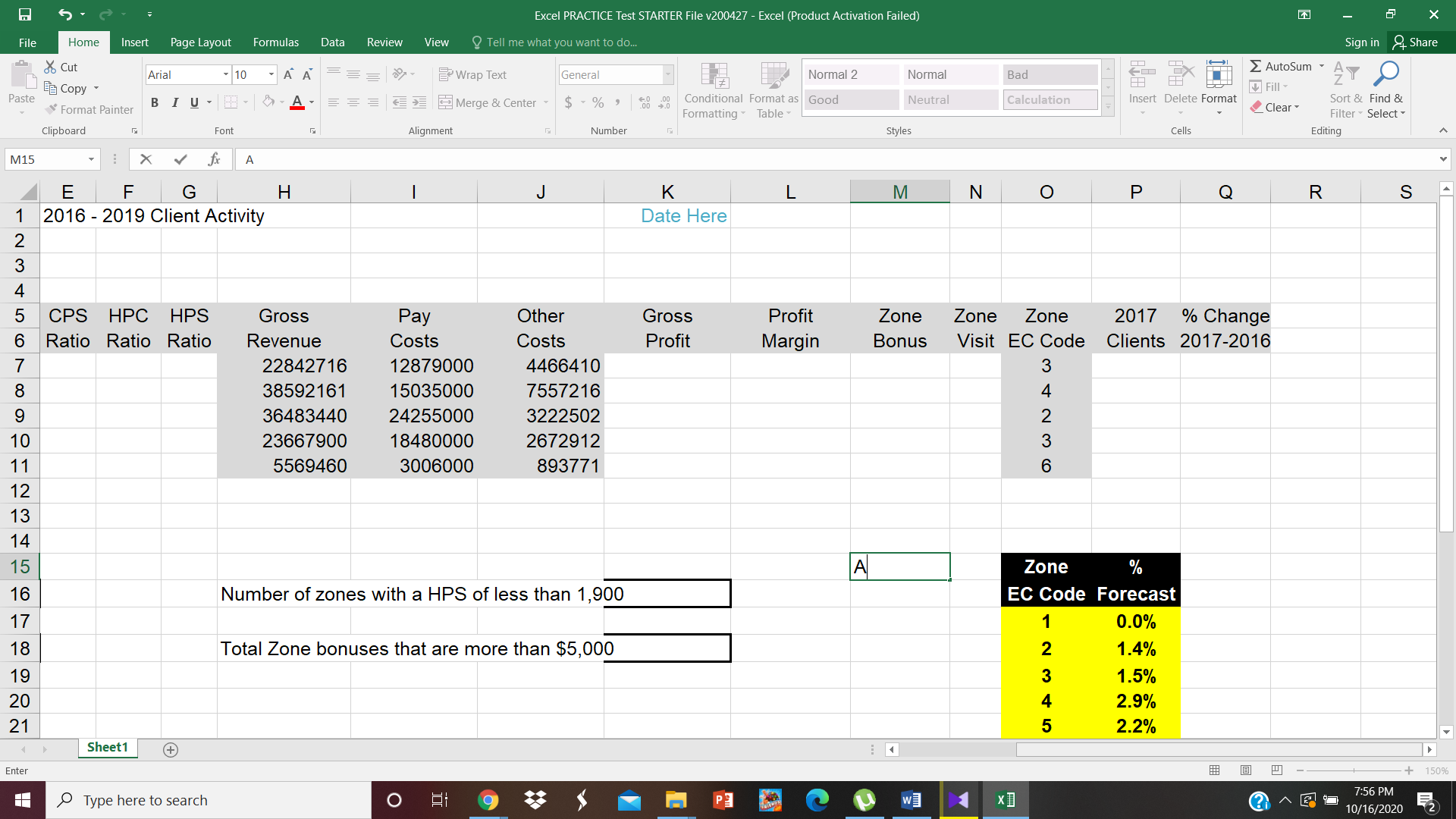Cancel cell entry with the X button
The height and width of the screenshot is (819, 1456).
tap(146, 159)
